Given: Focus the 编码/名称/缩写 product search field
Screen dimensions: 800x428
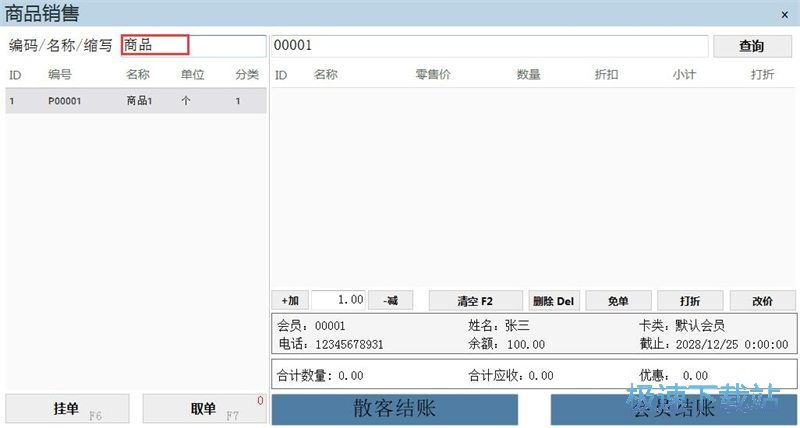Looking at the screenshot, I should click(x=193, y=45).
